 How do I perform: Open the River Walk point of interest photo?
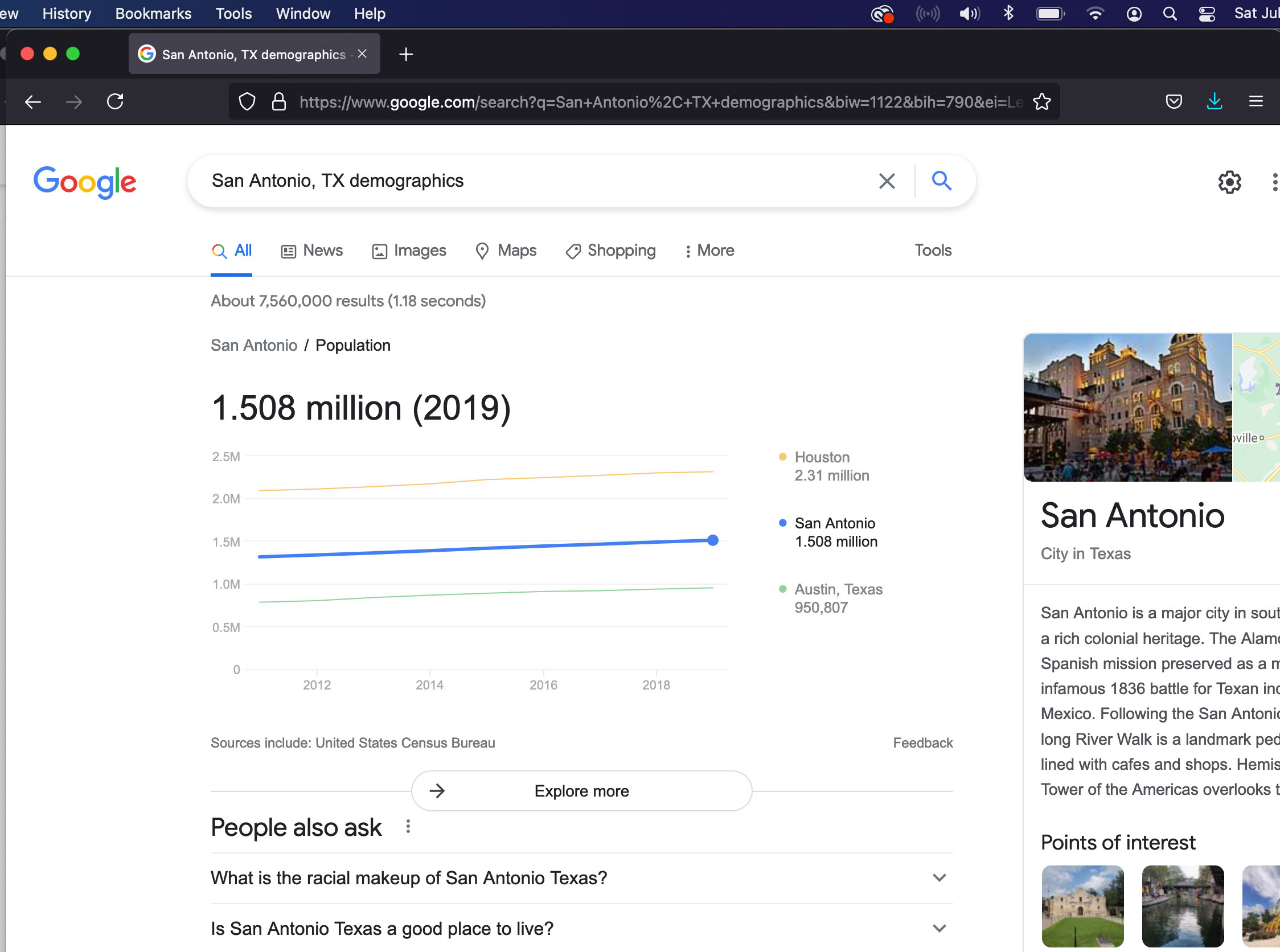1183,906
